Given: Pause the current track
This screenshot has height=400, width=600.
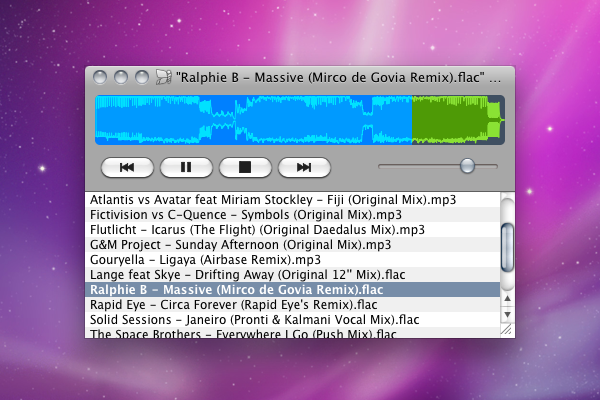Looking at the screenshot, I should 186,167.
